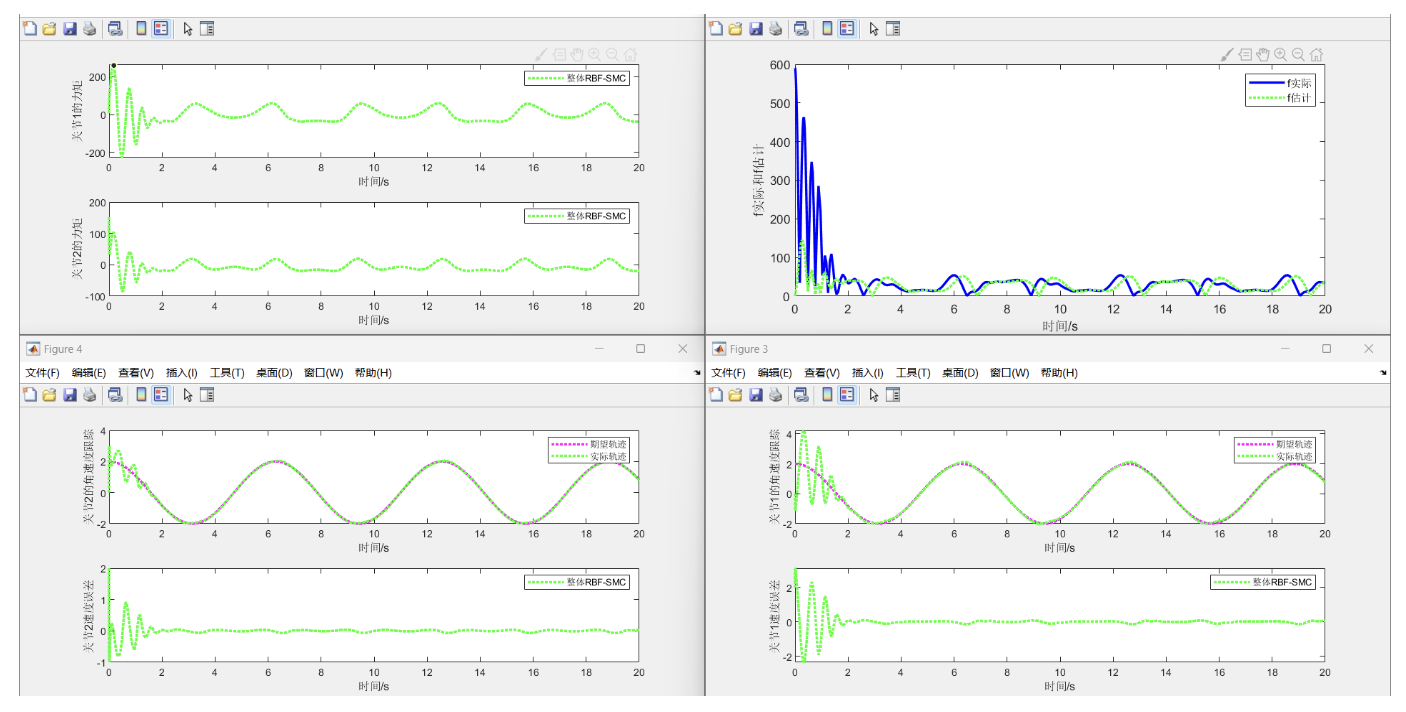Link plot icon in torque plot window
Viewport: 1406px width, 712px height.
pyautogui.click(x=115, y=29)
